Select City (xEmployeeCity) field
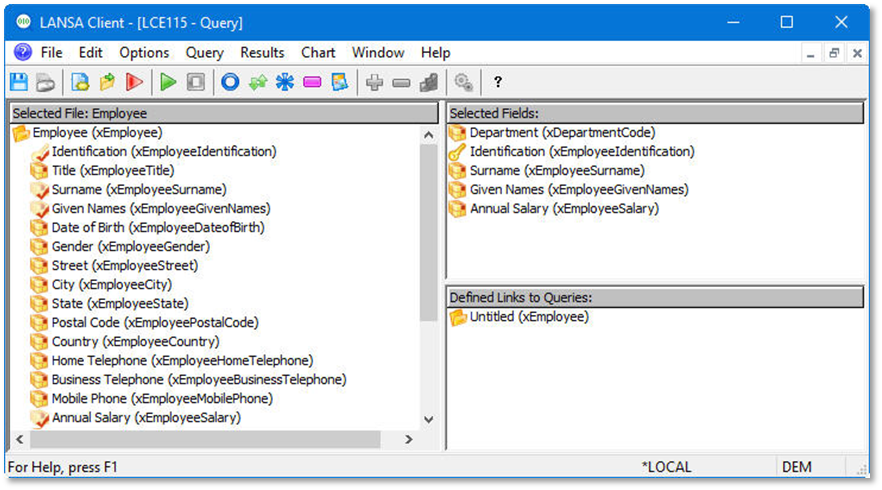 (x=101, y=285)
